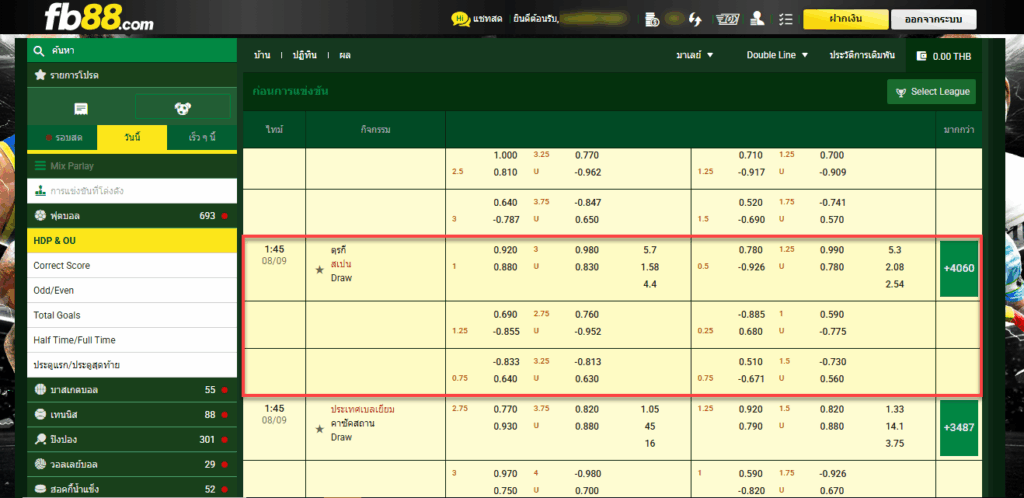Click the magnifier search icon in sidebar

pos(39,50)
